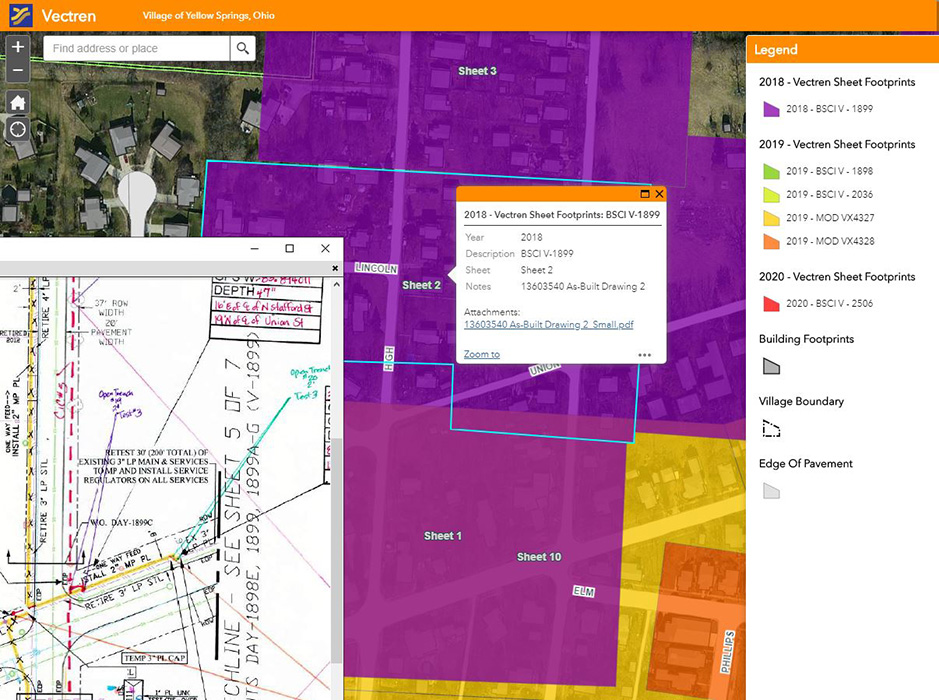The width and height of the screenshot is (939, 700).
Task: Click the Zoom to link
Action: click(x=482, y=354)
